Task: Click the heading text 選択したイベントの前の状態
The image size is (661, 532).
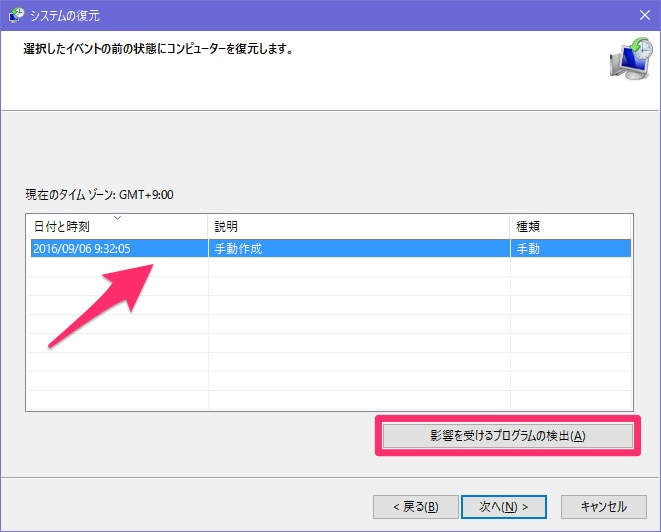Action: 90,49
